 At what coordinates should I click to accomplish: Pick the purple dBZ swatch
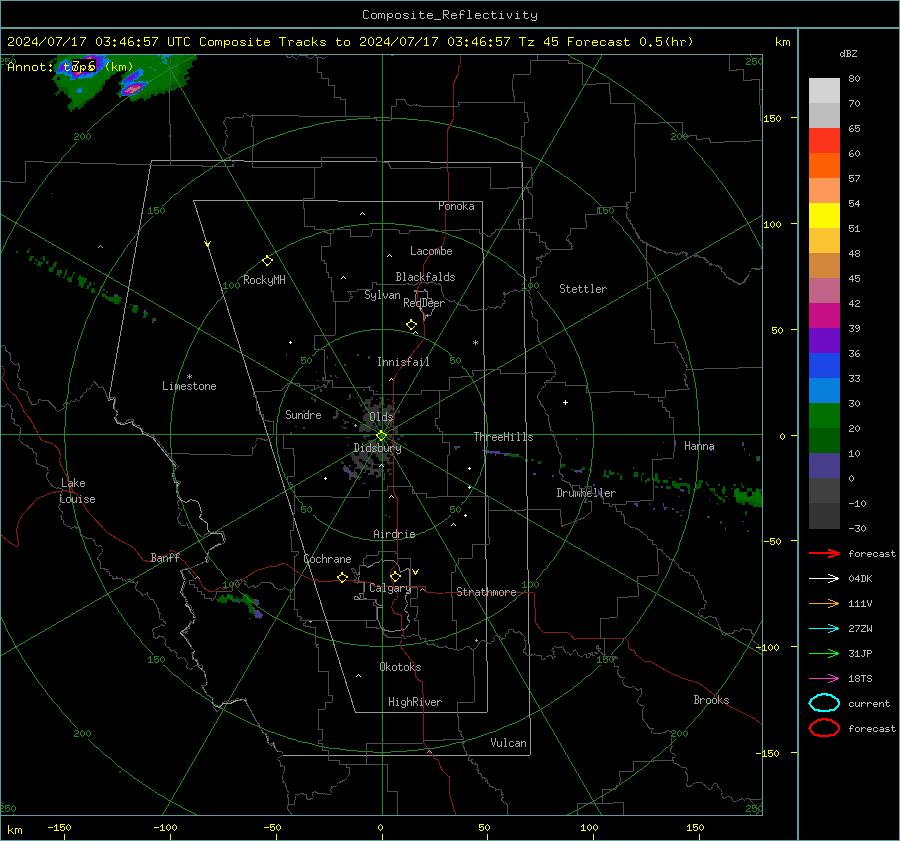824,341
